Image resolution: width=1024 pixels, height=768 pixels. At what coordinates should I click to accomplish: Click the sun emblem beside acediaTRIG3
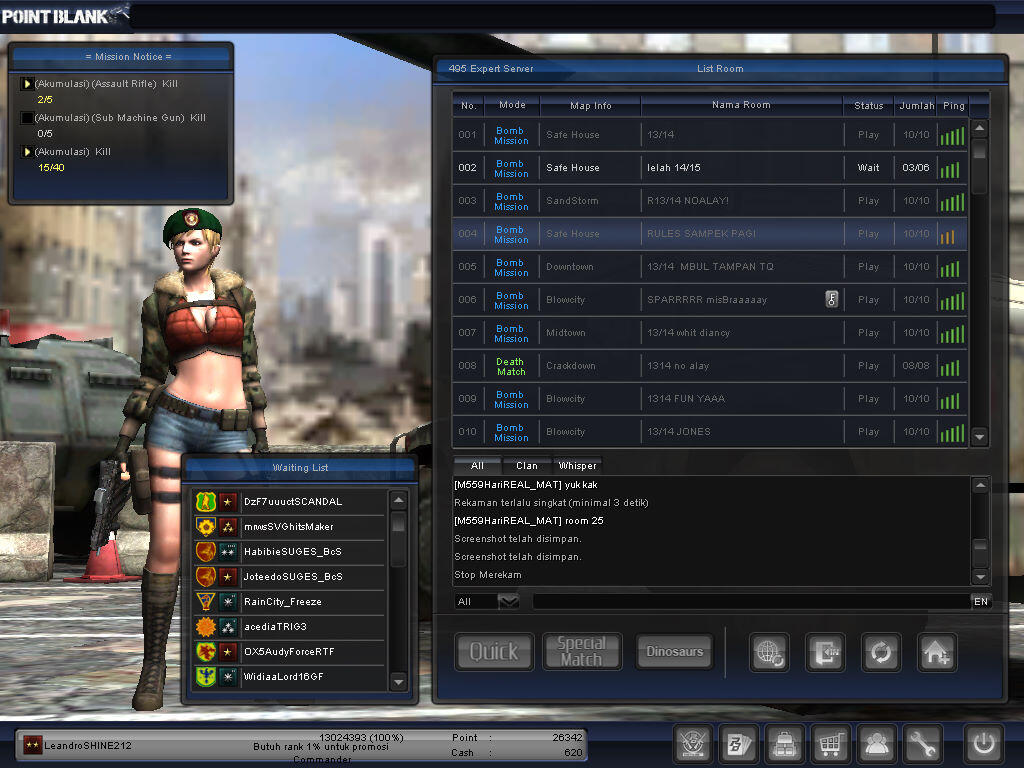click(x=206, y=627)
